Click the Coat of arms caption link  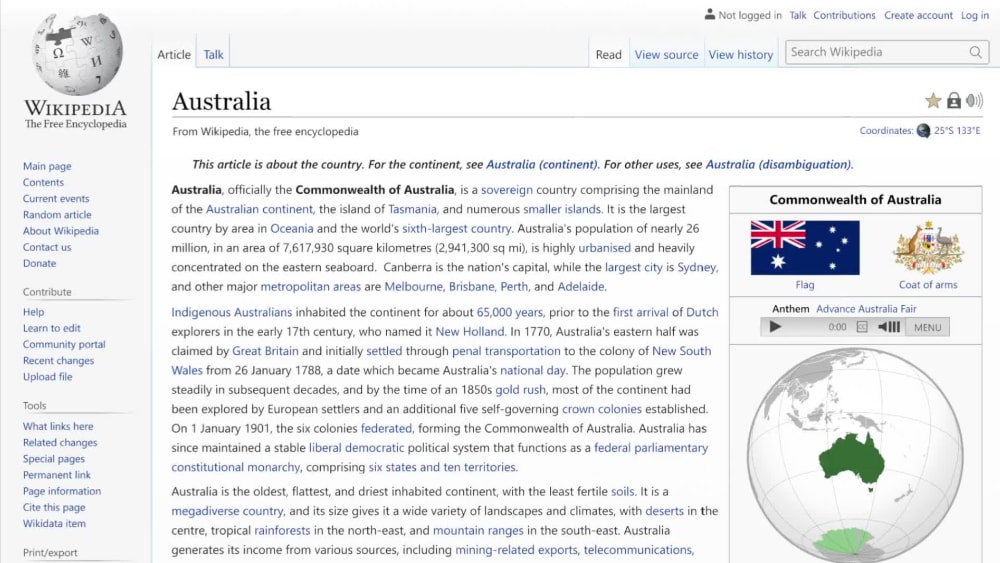tap(928, 284)
